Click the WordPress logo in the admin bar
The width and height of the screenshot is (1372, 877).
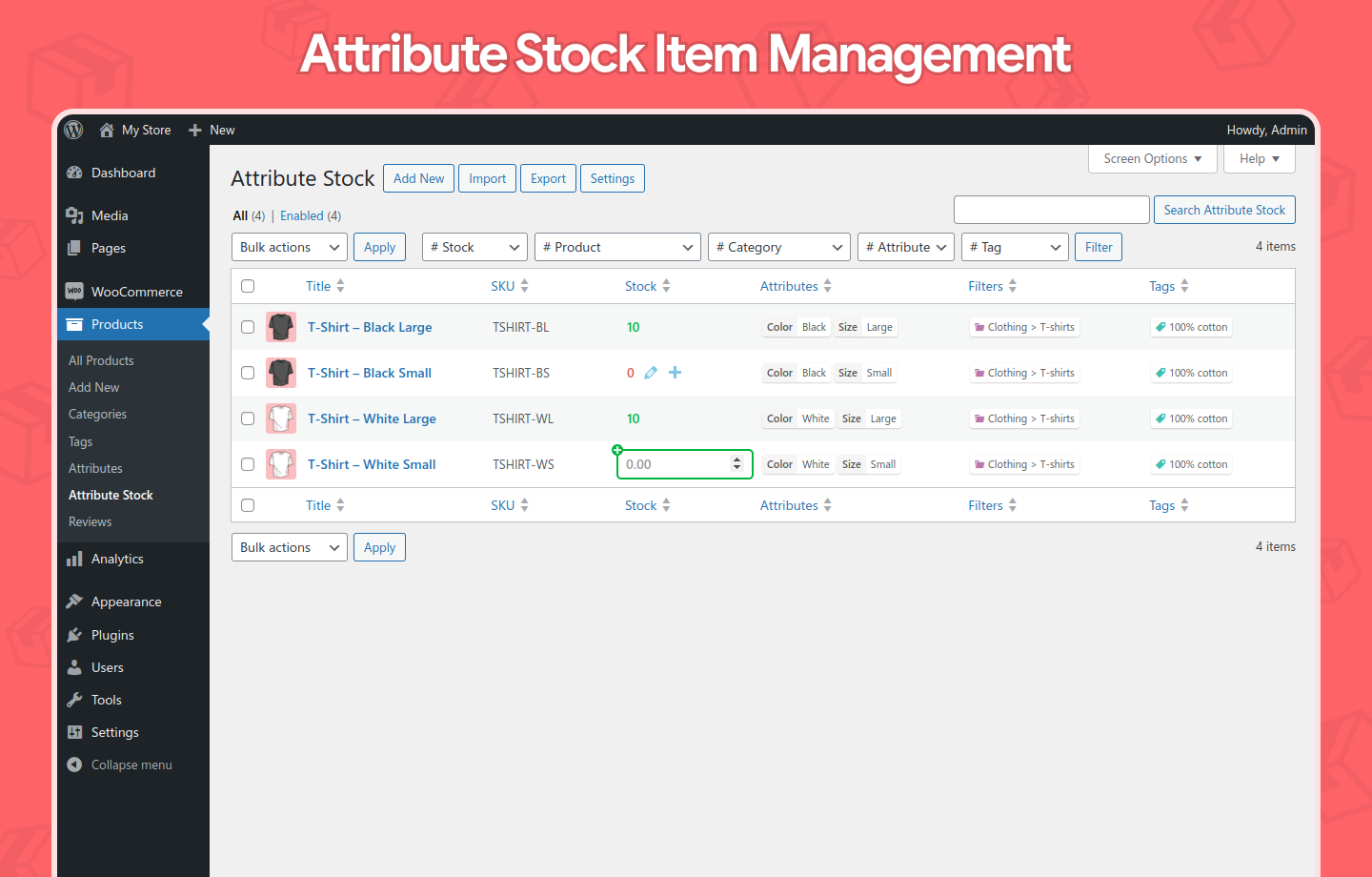[x=72, y=130]
